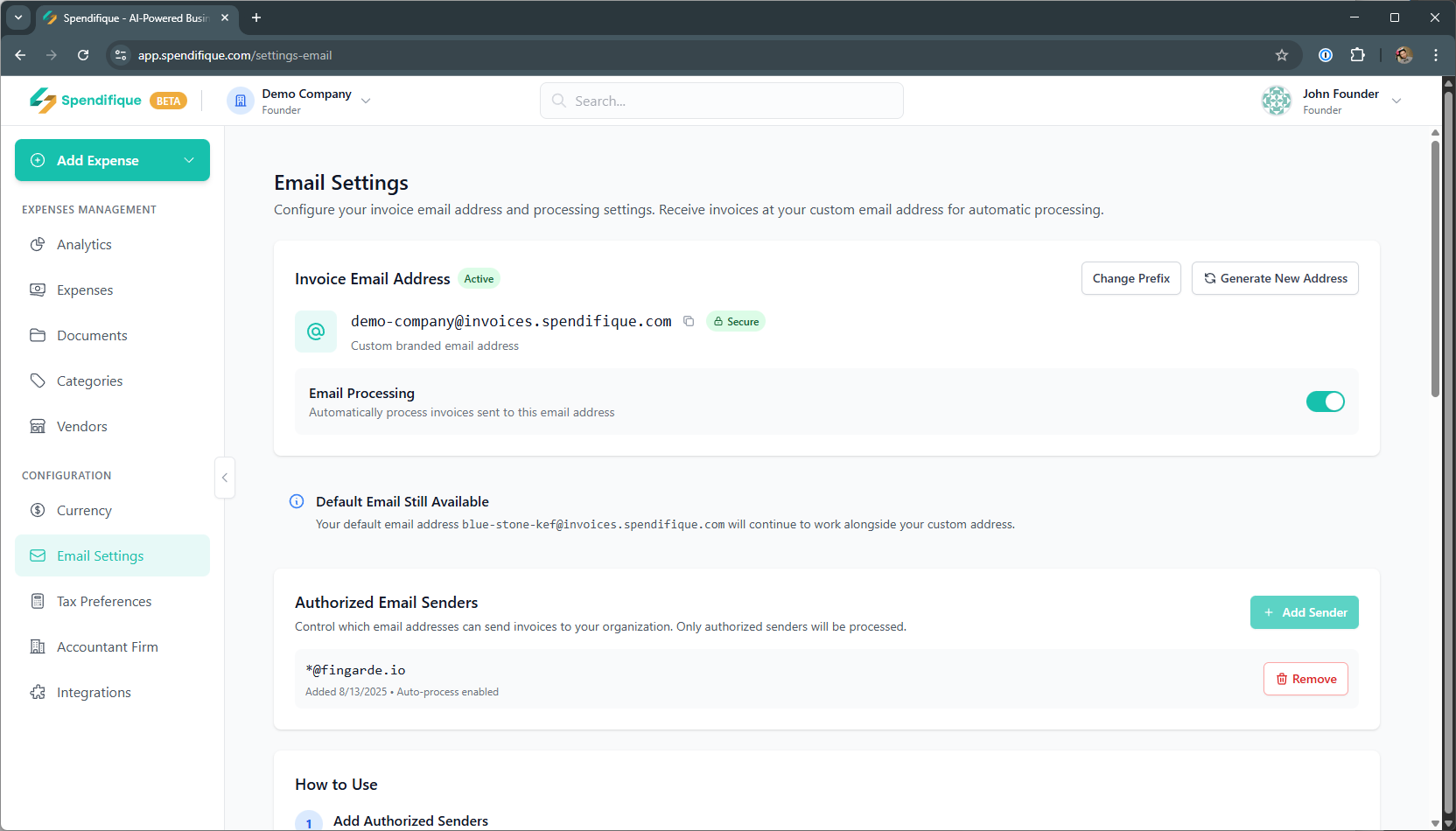Viewport: 1456px width, 831px height.
Task: Remove the *@fingarde.io authorized sender
Action: point(1305,679)
